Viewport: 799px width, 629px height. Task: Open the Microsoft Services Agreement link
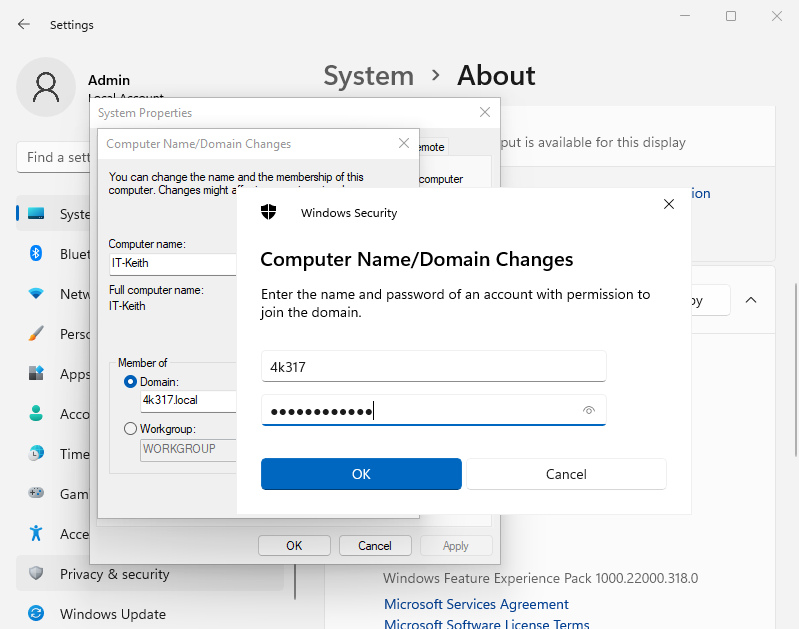[476, 604]
